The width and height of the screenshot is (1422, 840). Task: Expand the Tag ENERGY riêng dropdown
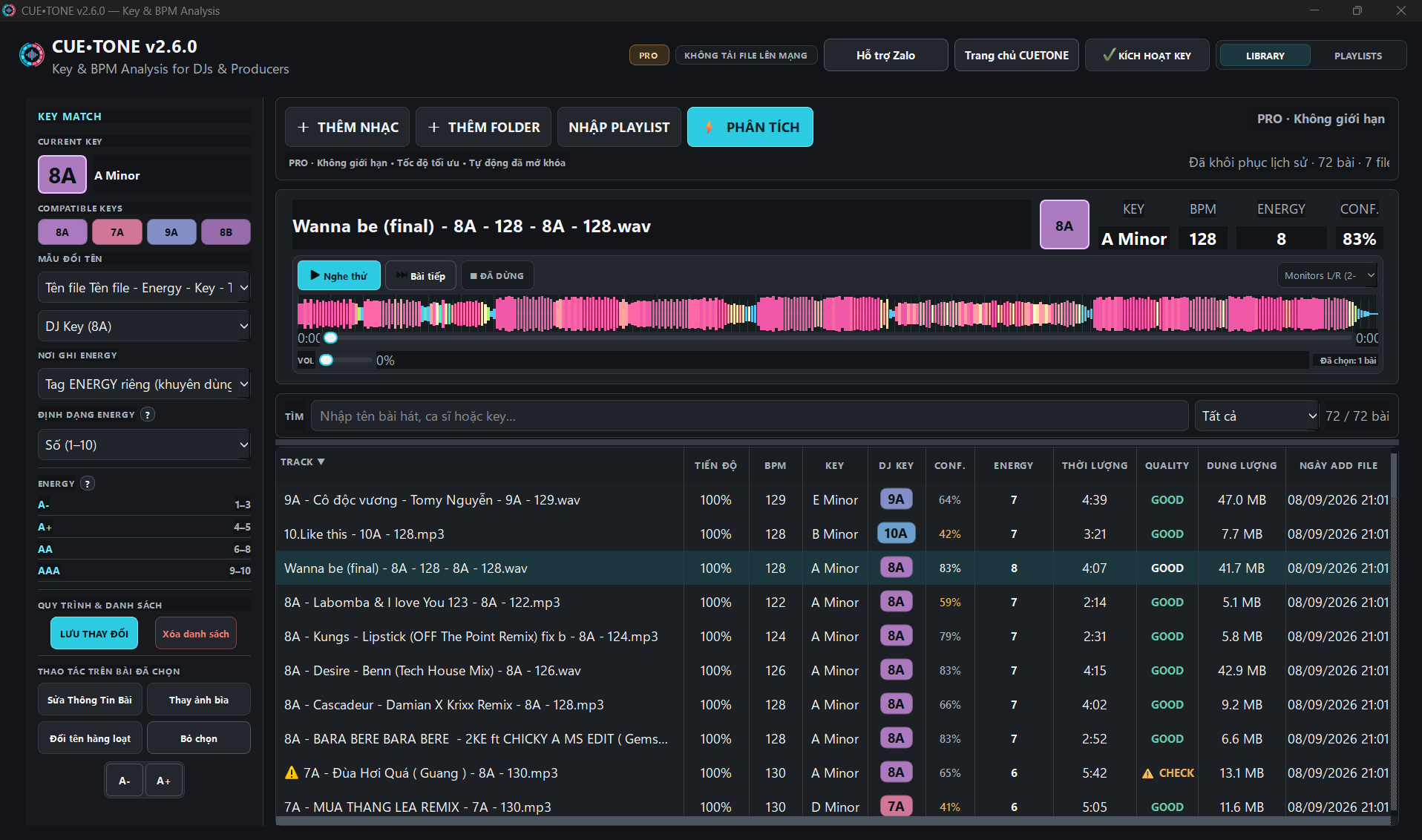point(144,384)
